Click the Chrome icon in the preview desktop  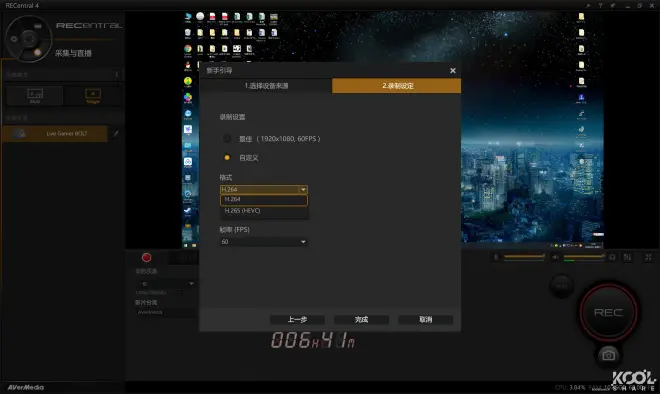188,49
